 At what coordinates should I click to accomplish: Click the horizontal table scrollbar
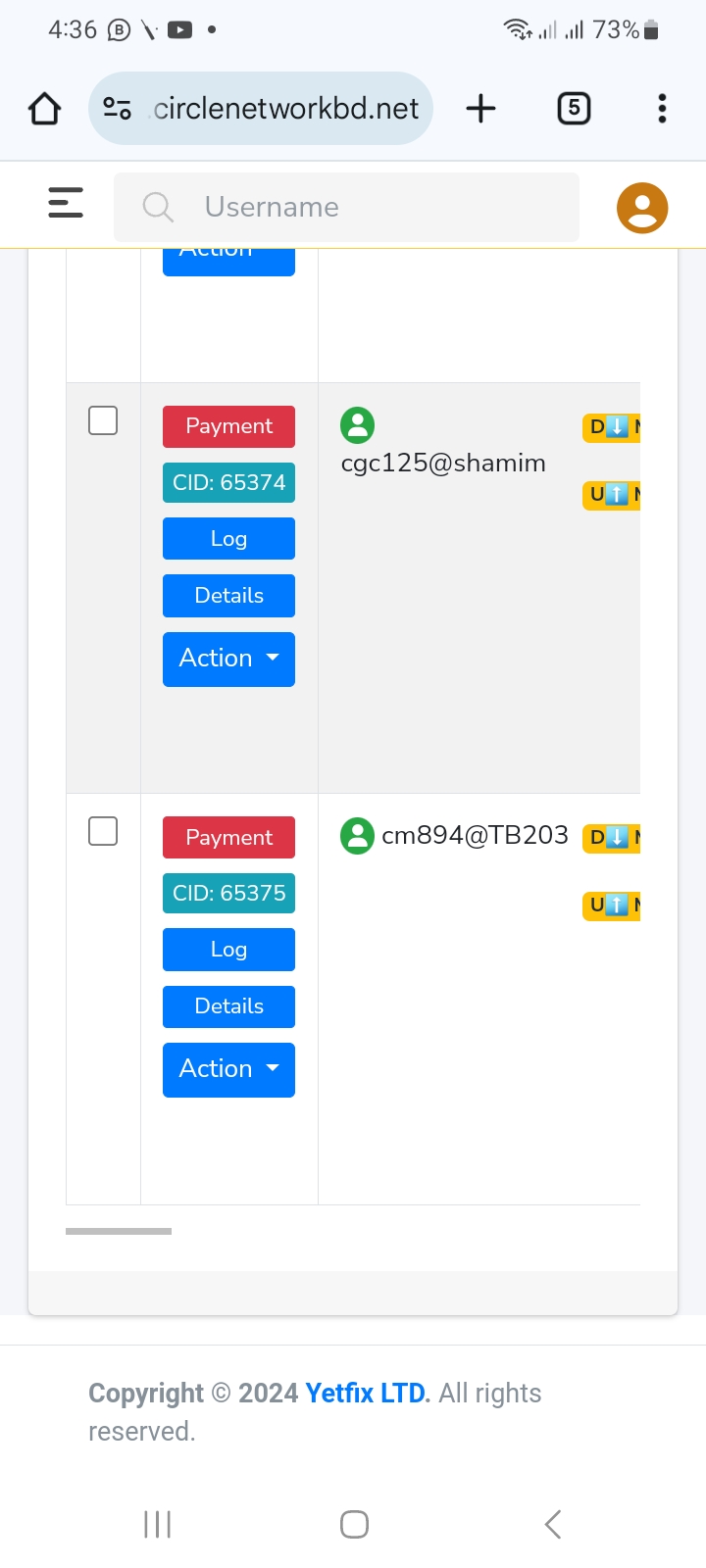pyautogui.click(x=119, y=1231)
